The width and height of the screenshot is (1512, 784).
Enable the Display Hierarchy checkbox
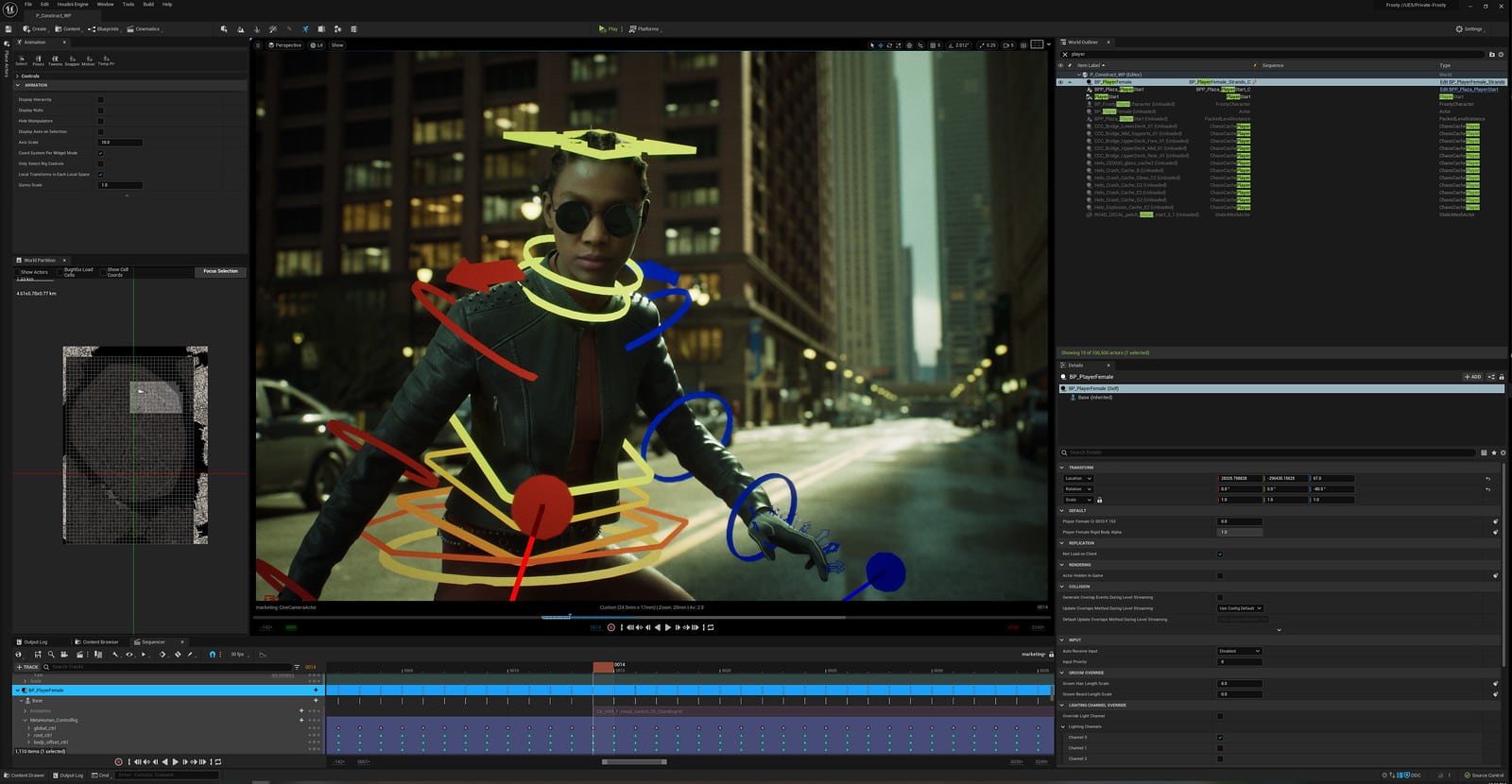click(x=100, y=99)
